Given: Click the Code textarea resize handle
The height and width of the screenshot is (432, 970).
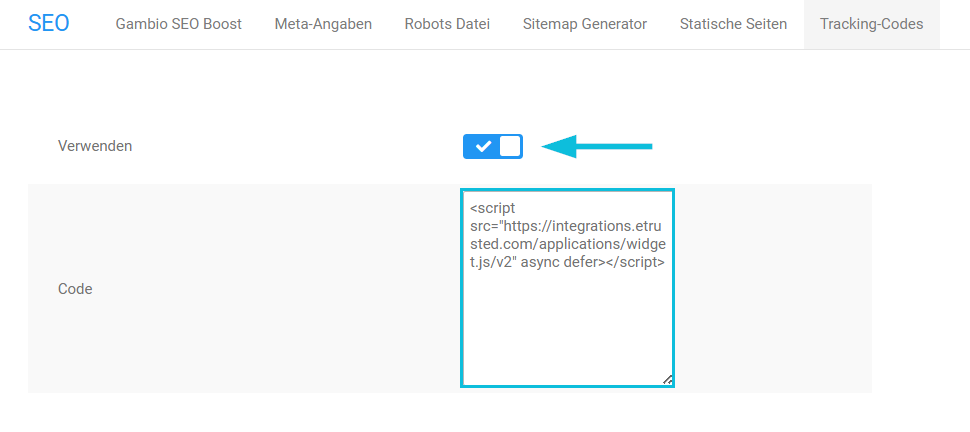Looking at the screenshot, I should [x=668, y=380].
